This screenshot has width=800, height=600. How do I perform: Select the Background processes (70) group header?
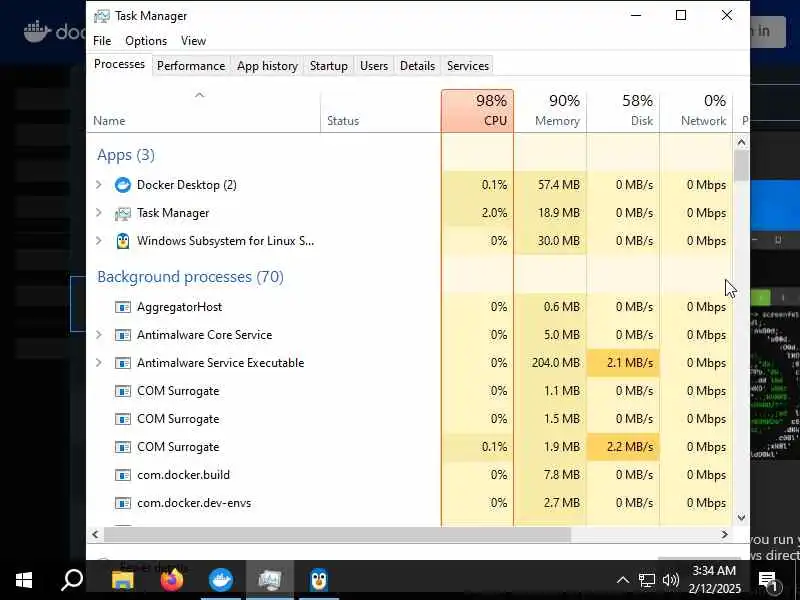click(190, 277)
